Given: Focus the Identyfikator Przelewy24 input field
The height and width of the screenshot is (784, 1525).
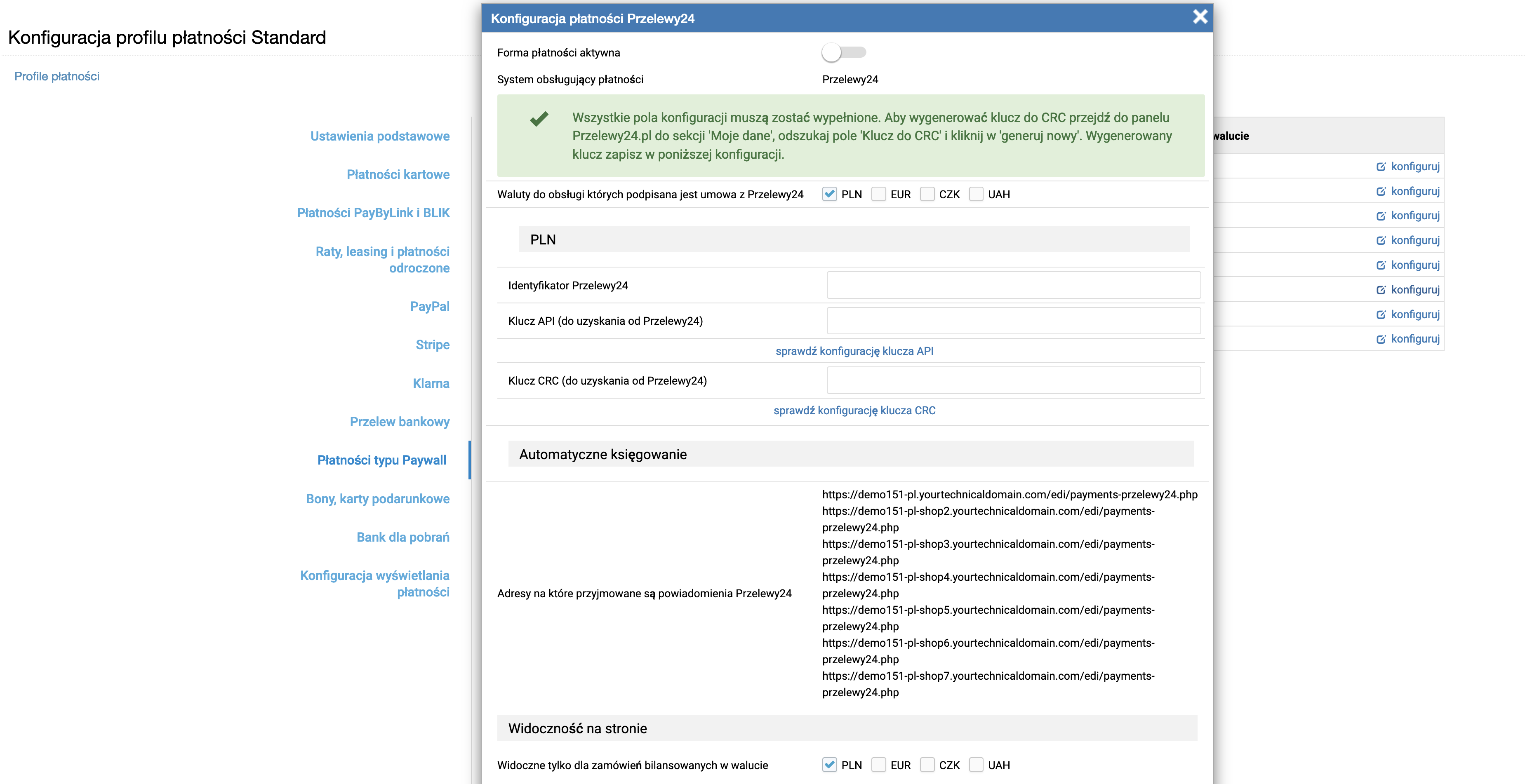Looking at the screenshot, I should pyautogui.click(x=1014, y=285).
